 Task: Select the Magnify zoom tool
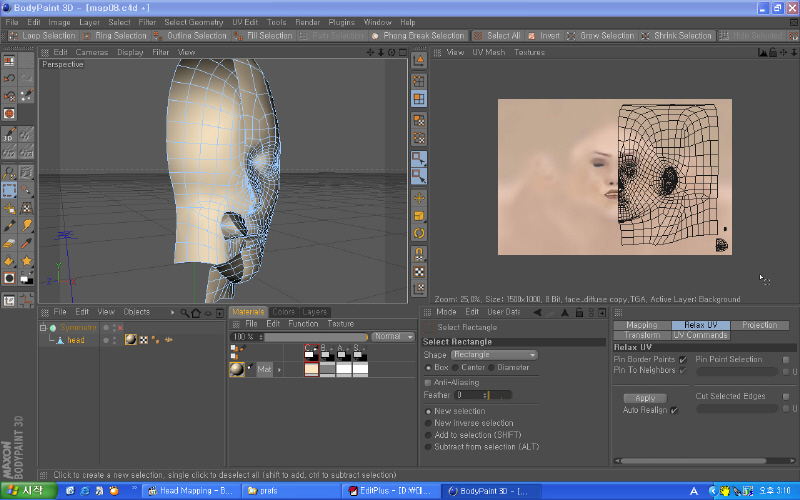coord(9,172)
